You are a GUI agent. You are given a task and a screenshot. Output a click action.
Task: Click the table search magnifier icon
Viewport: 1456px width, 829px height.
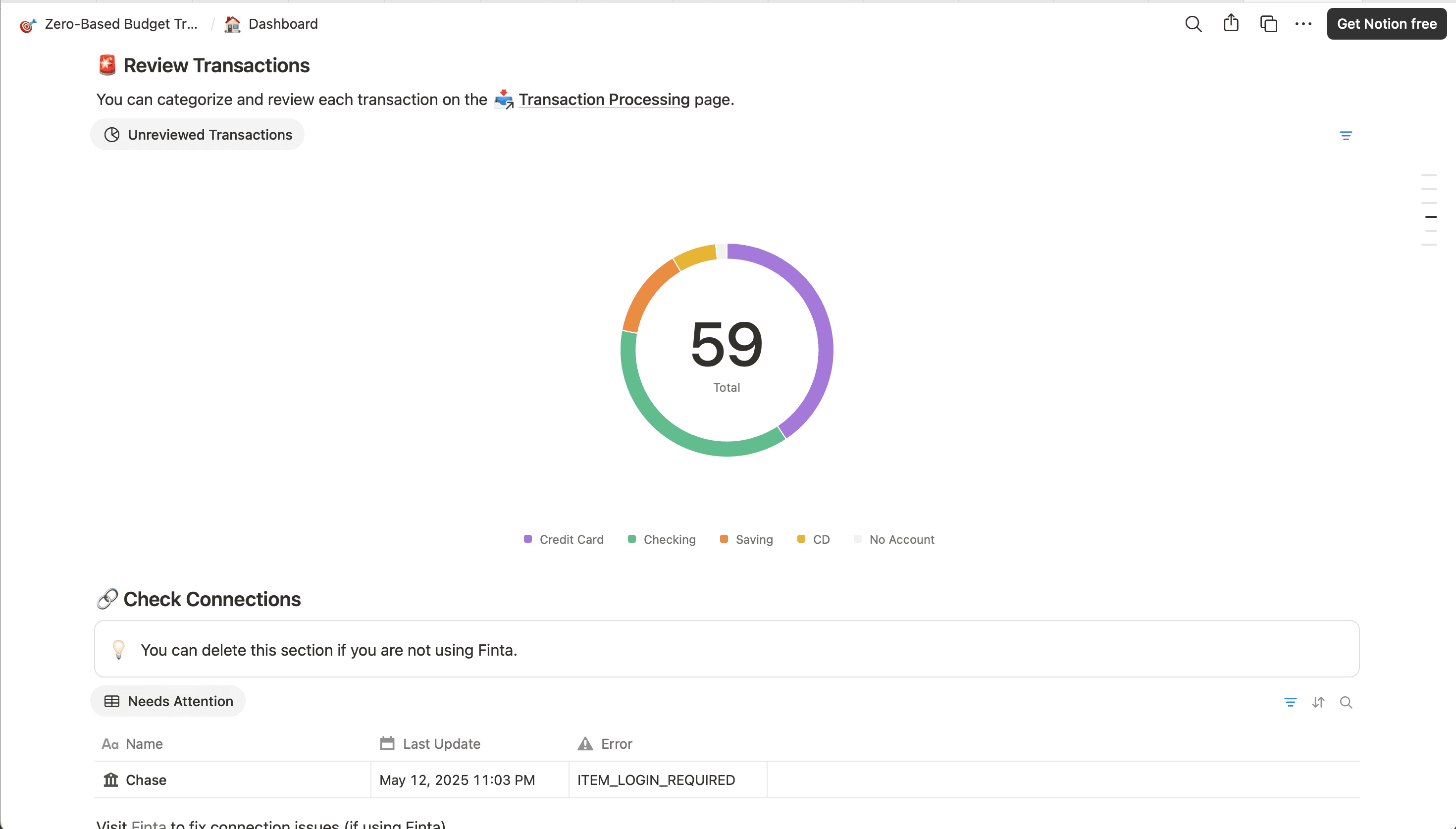1346,702
